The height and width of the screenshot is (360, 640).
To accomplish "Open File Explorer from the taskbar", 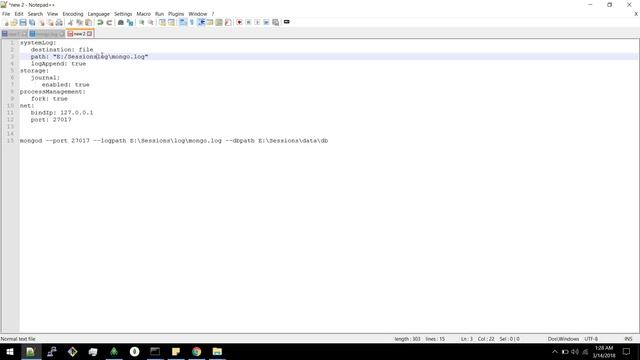I will coord(217,351).
